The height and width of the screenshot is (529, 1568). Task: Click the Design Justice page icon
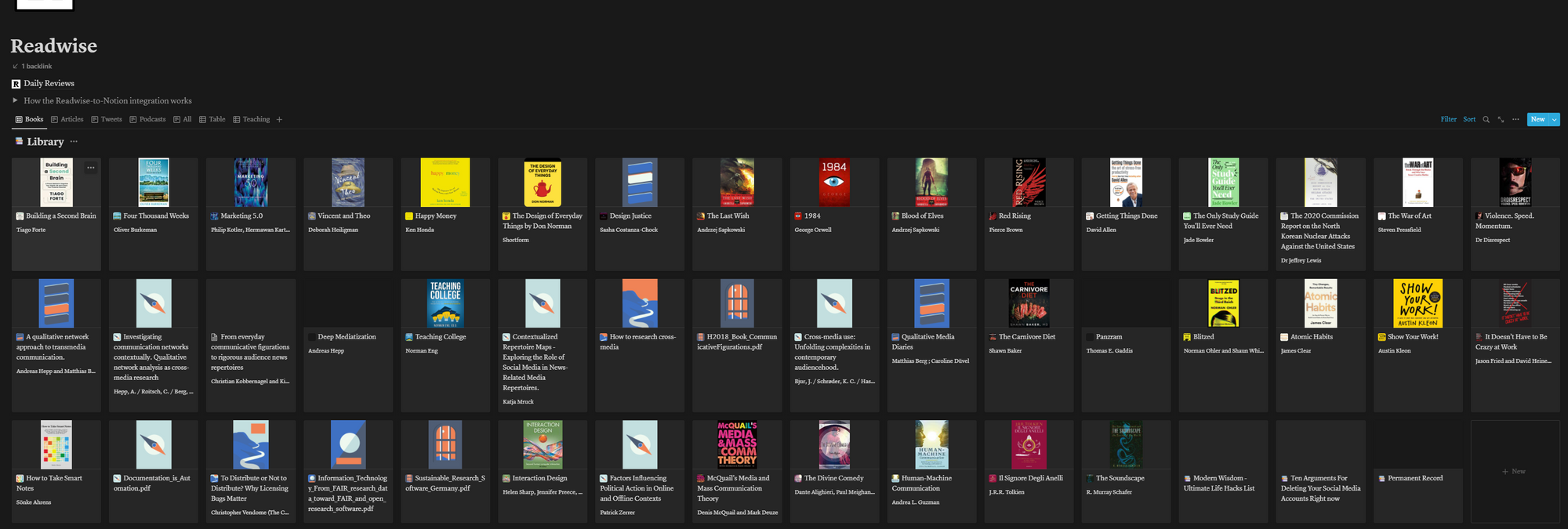click(x=604, y=216)
